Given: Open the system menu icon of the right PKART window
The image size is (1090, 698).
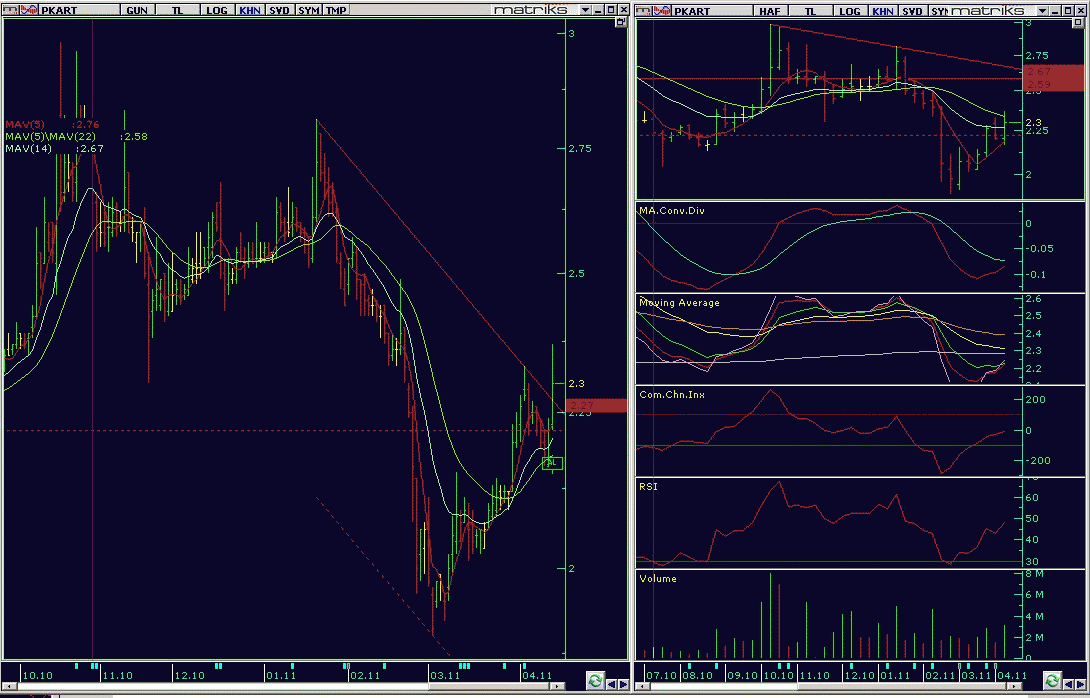Looking at the screenshot, I should 643,10.
